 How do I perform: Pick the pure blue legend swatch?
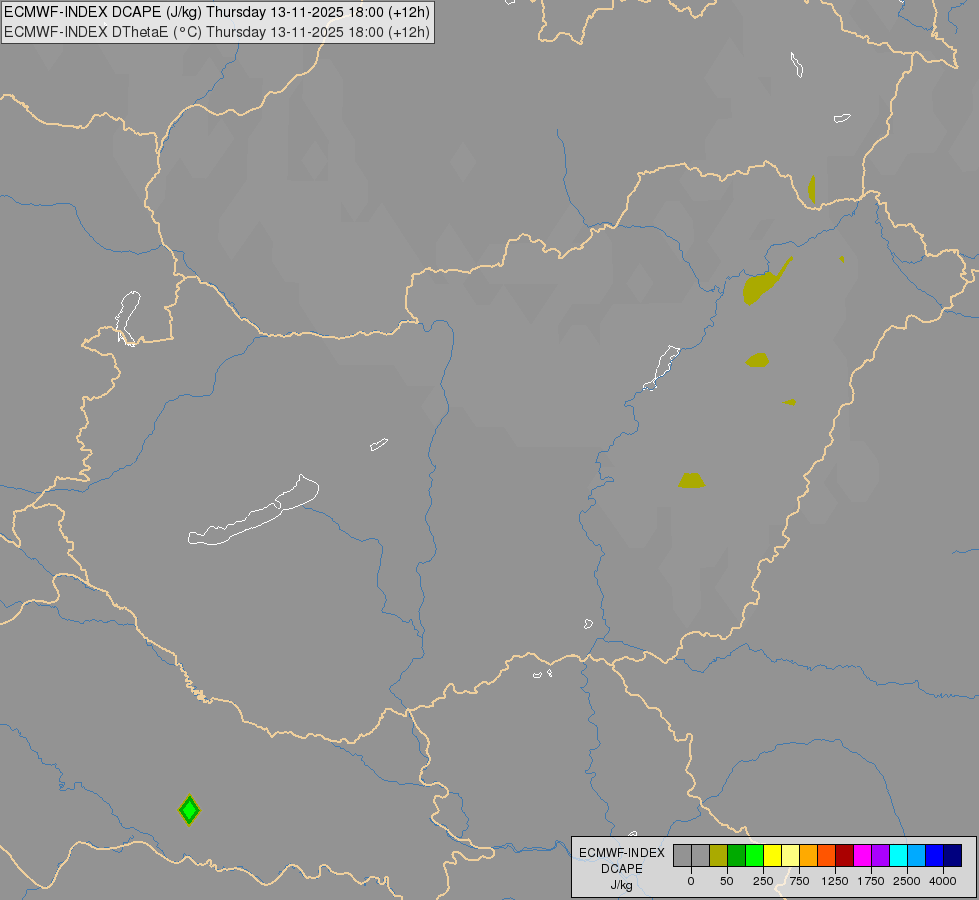click(x=935, y=855)
